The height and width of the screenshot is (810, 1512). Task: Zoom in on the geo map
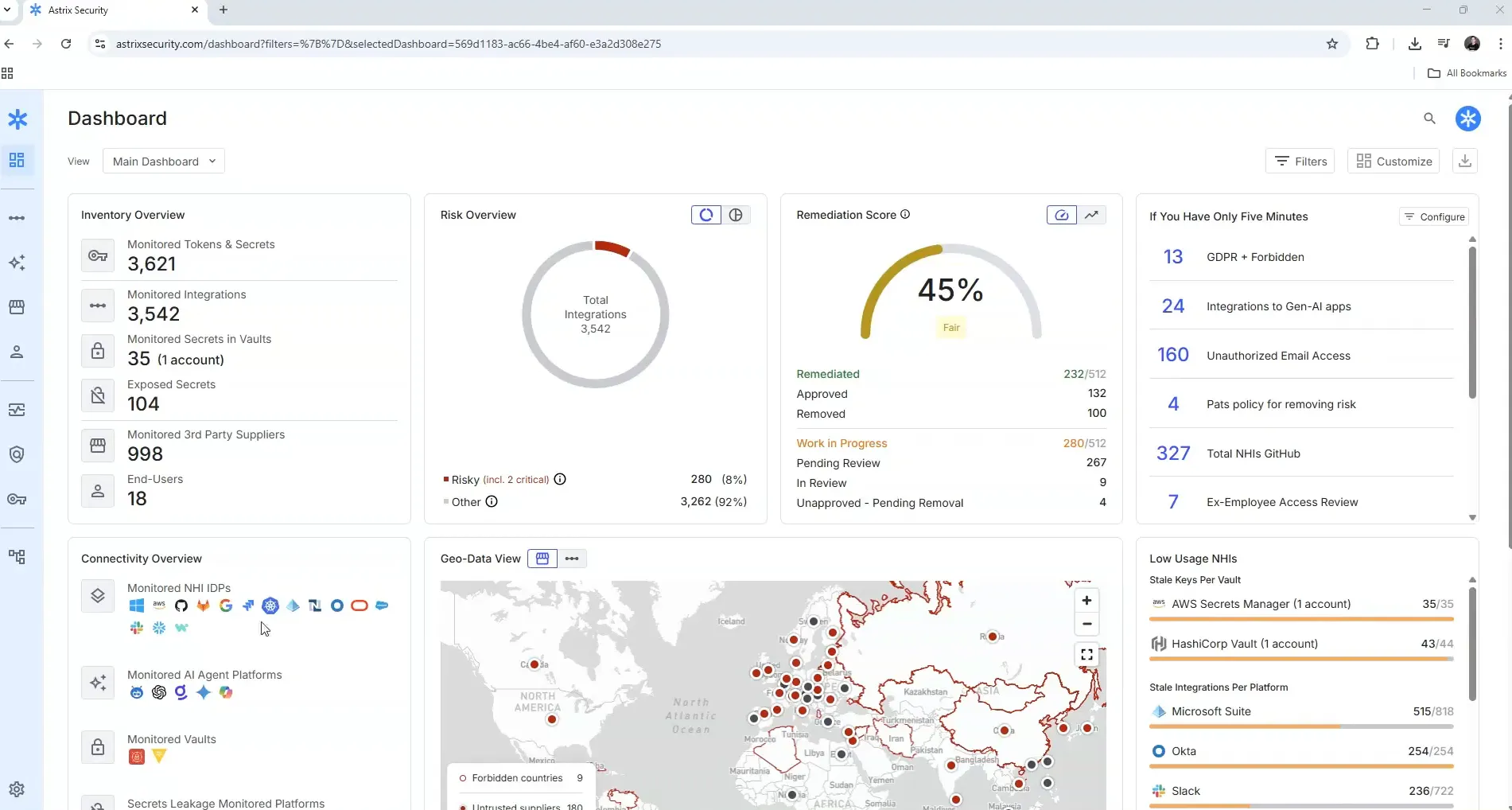point(1086,601)
